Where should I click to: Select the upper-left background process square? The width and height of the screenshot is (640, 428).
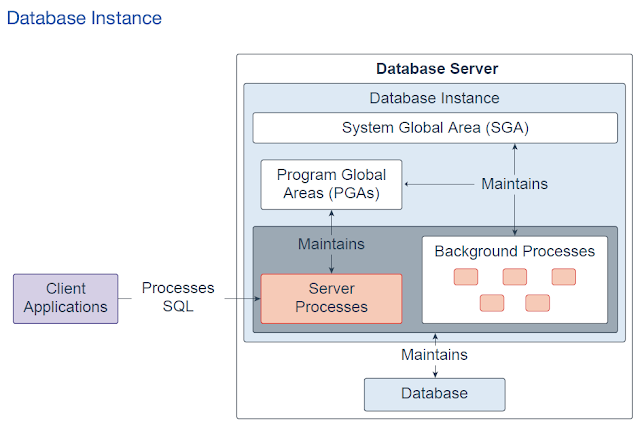[466, 277]
